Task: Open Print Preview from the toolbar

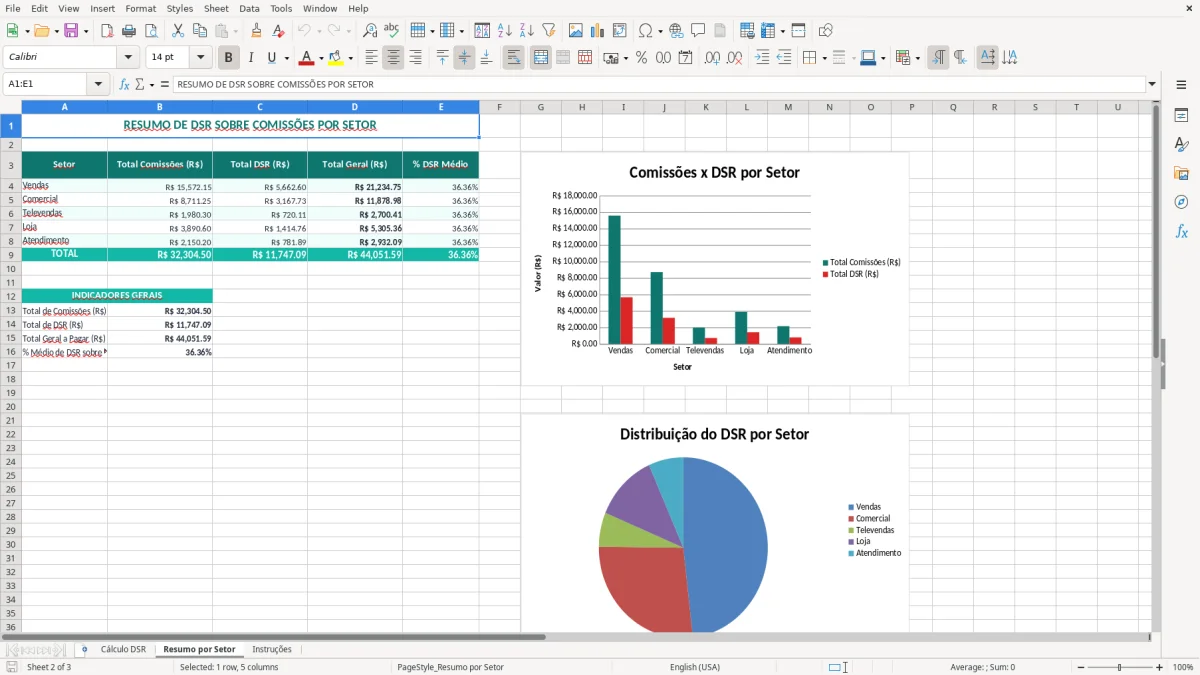Action: click(x=151, y=31)
